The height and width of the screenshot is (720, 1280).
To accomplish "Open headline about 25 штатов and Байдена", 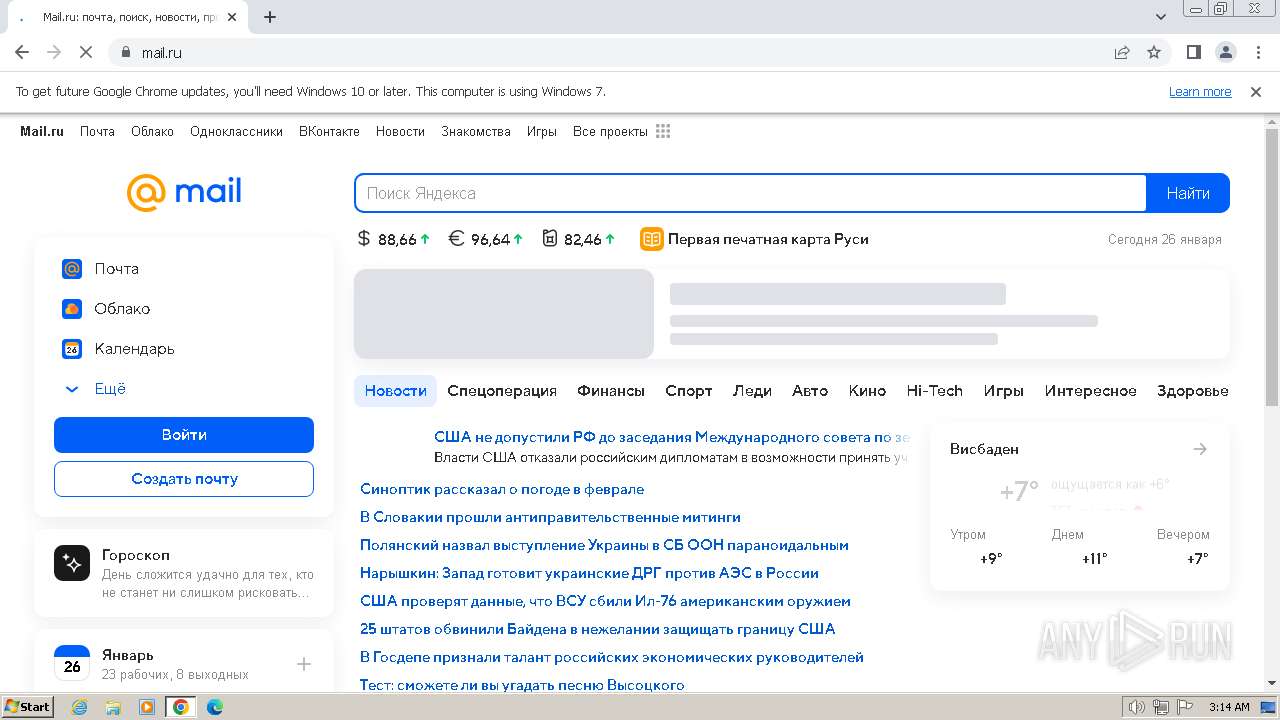I will (x=597, y=629).
